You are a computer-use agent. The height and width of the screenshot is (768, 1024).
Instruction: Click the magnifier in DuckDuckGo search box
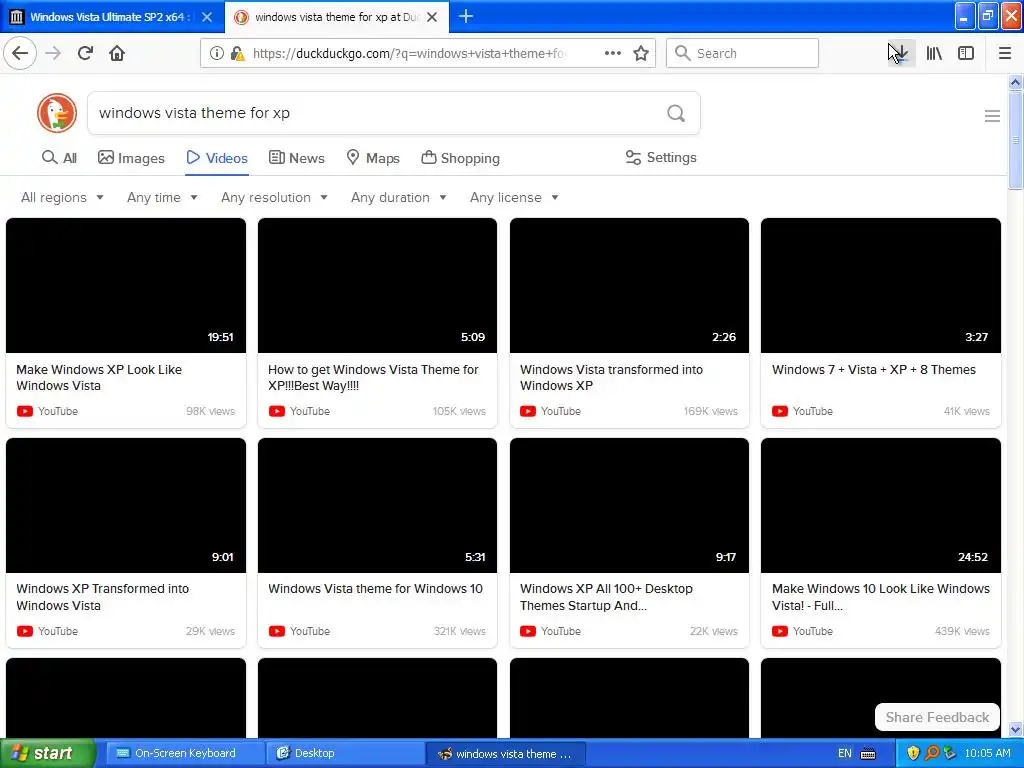click(x=676, y=113)
